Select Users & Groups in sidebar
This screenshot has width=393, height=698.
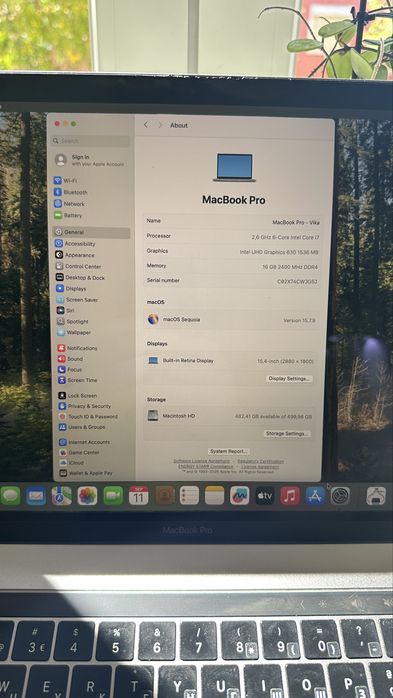(82, 427)
